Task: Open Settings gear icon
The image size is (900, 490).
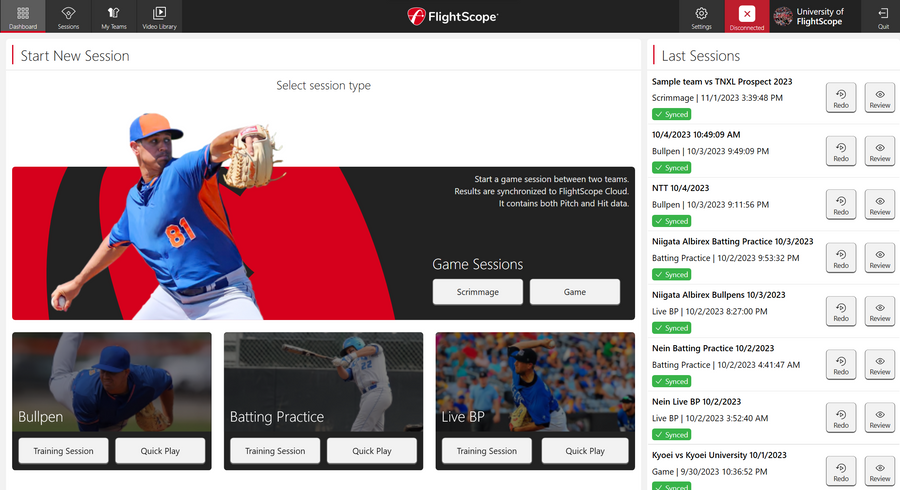Action: tap(701, 16)
